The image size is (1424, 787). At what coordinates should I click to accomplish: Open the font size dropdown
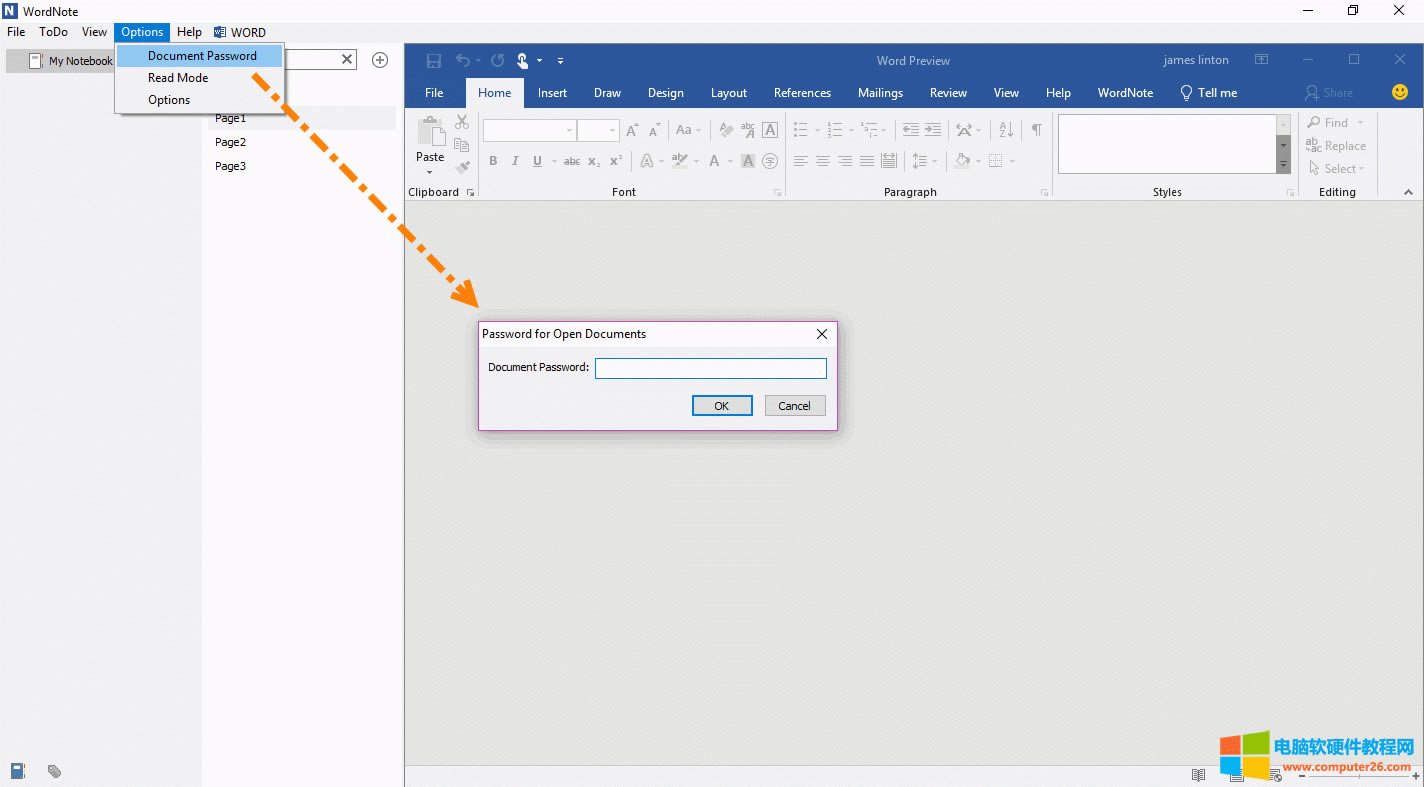click(612, 130)
